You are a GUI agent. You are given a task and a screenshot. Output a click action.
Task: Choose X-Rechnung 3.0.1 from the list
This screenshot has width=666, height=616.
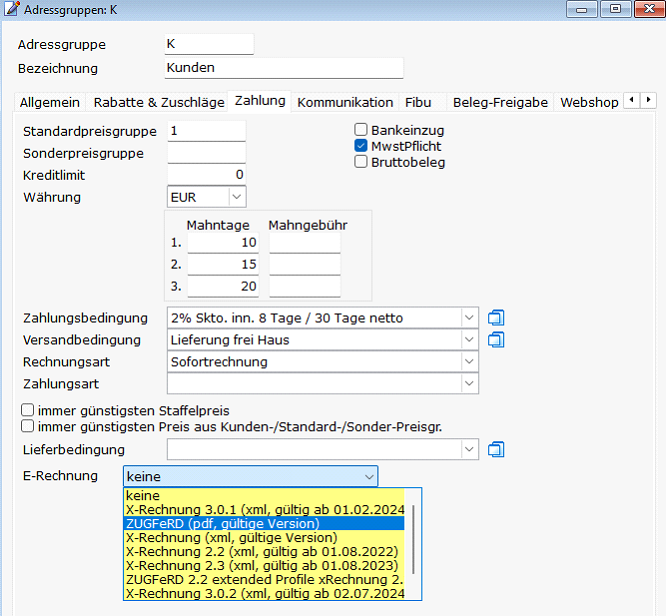266,509
